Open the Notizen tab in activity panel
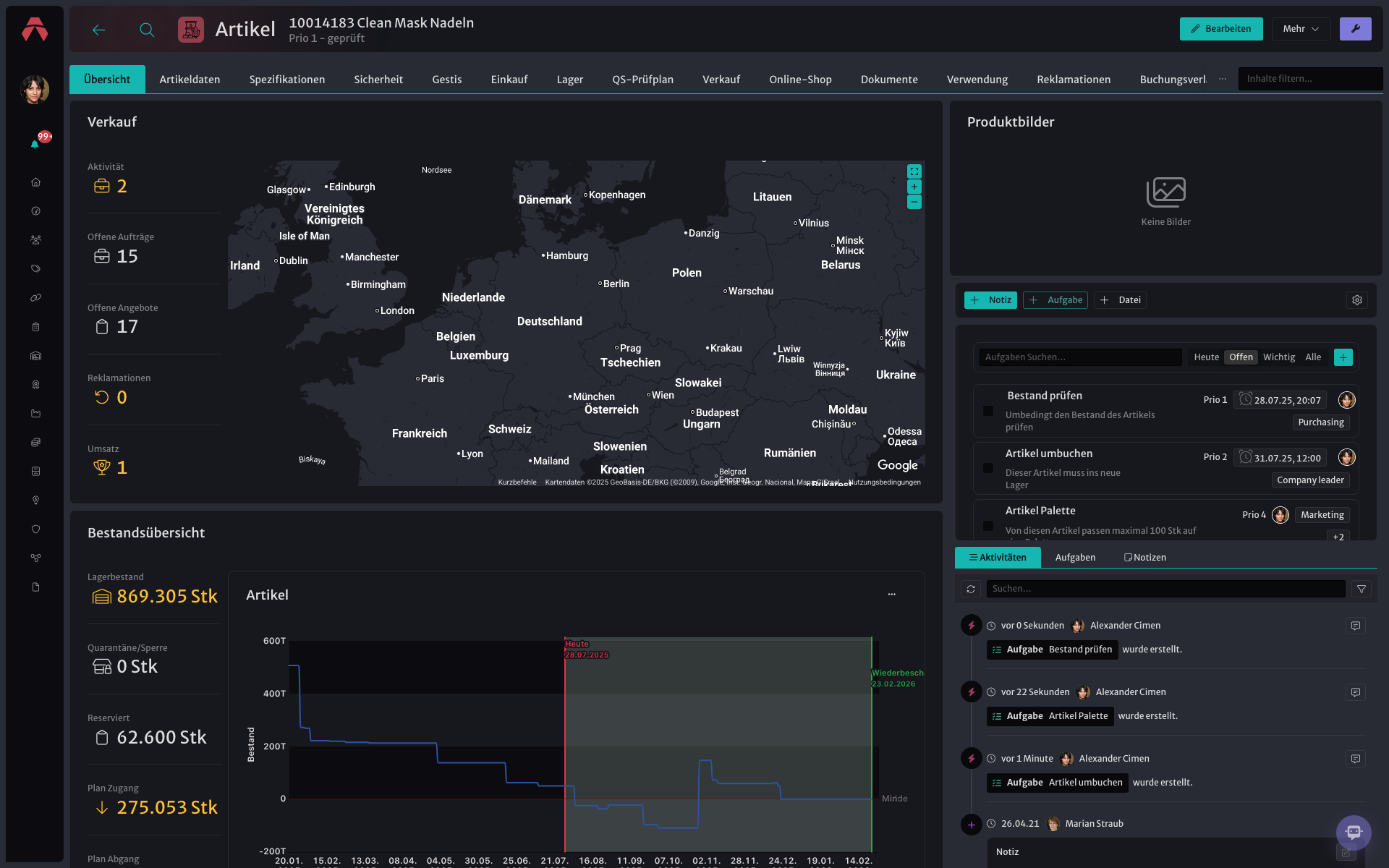 point(1145,558)
